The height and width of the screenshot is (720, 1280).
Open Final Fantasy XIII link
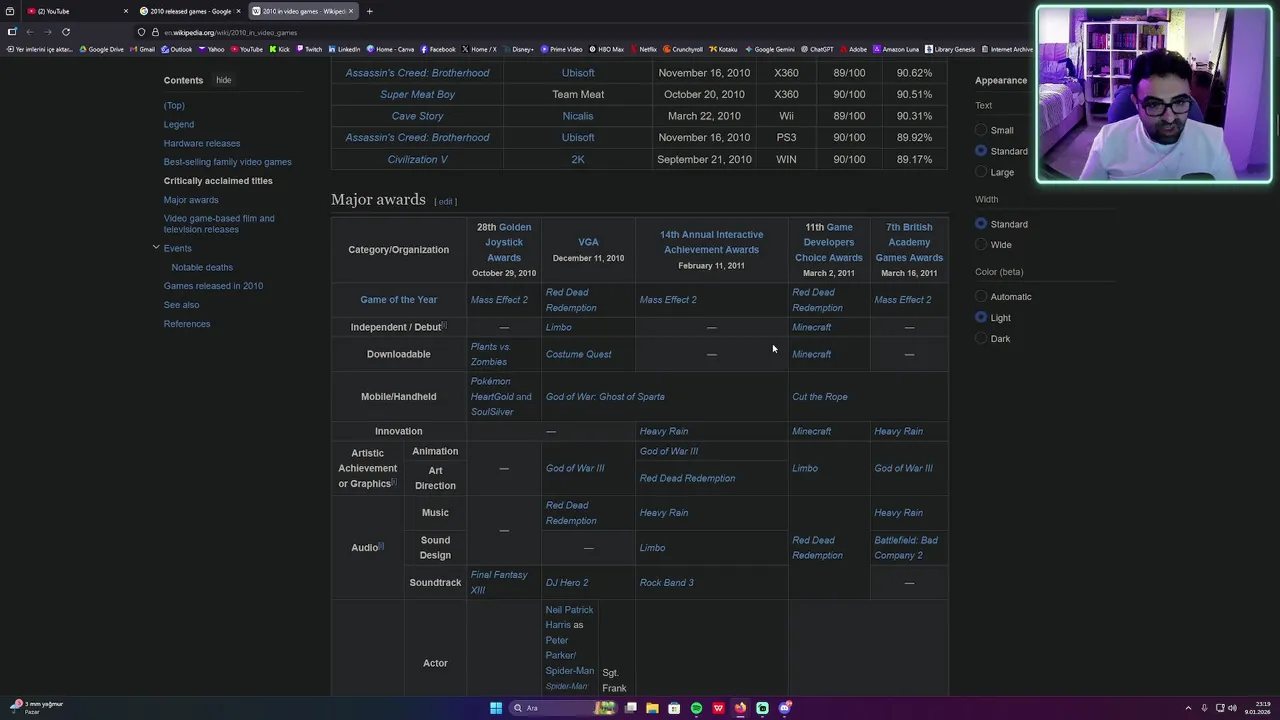tap(499, 582)
